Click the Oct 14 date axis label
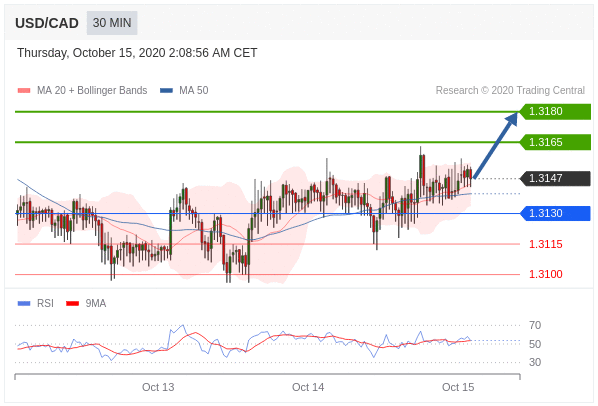The height and width of the screenshot is (406, 598). pos(308,387)
